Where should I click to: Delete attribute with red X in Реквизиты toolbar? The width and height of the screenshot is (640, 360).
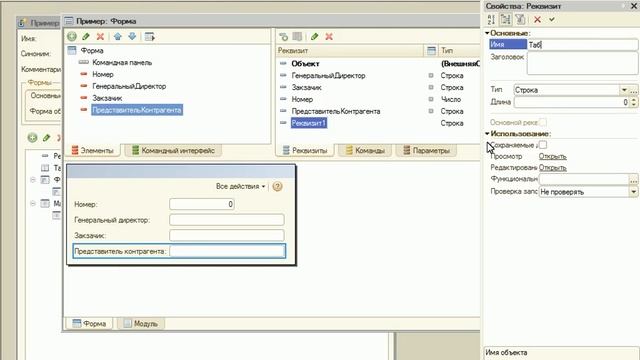(x=329, y=37)
